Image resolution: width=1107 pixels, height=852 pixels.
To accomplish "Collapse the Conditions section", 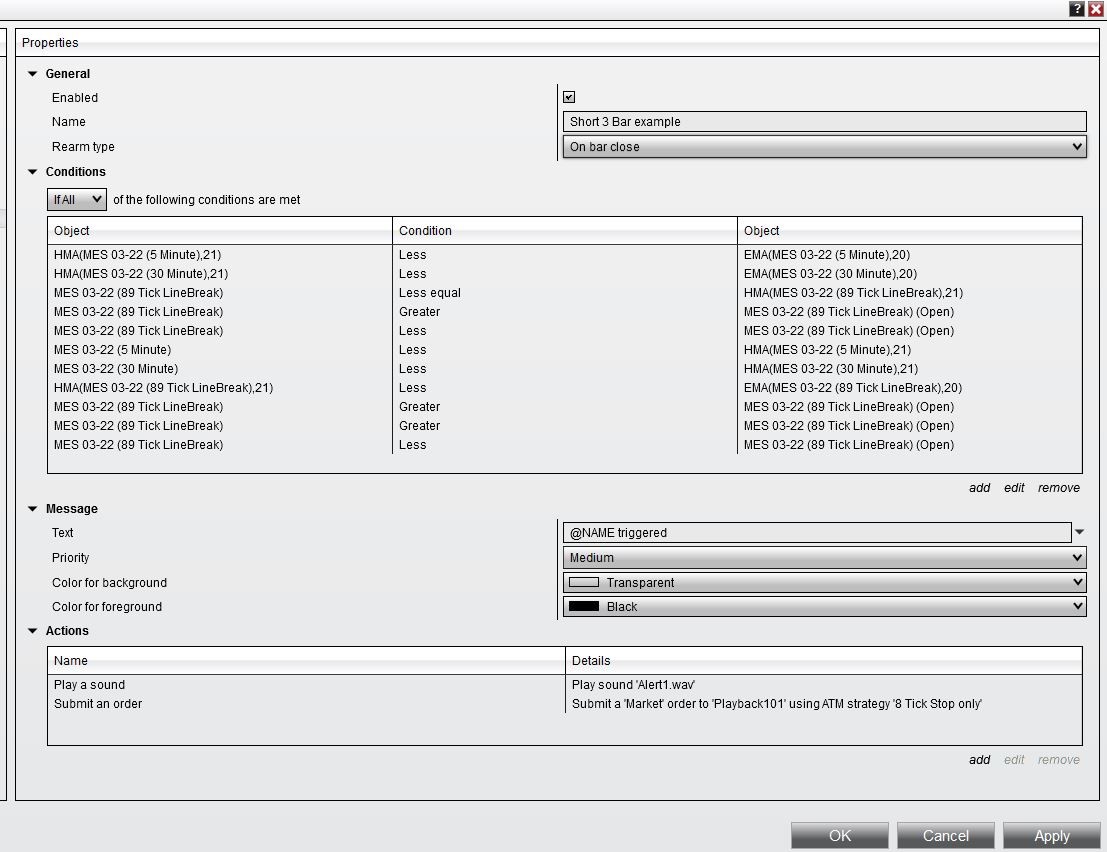I will [x=32, y=172].
